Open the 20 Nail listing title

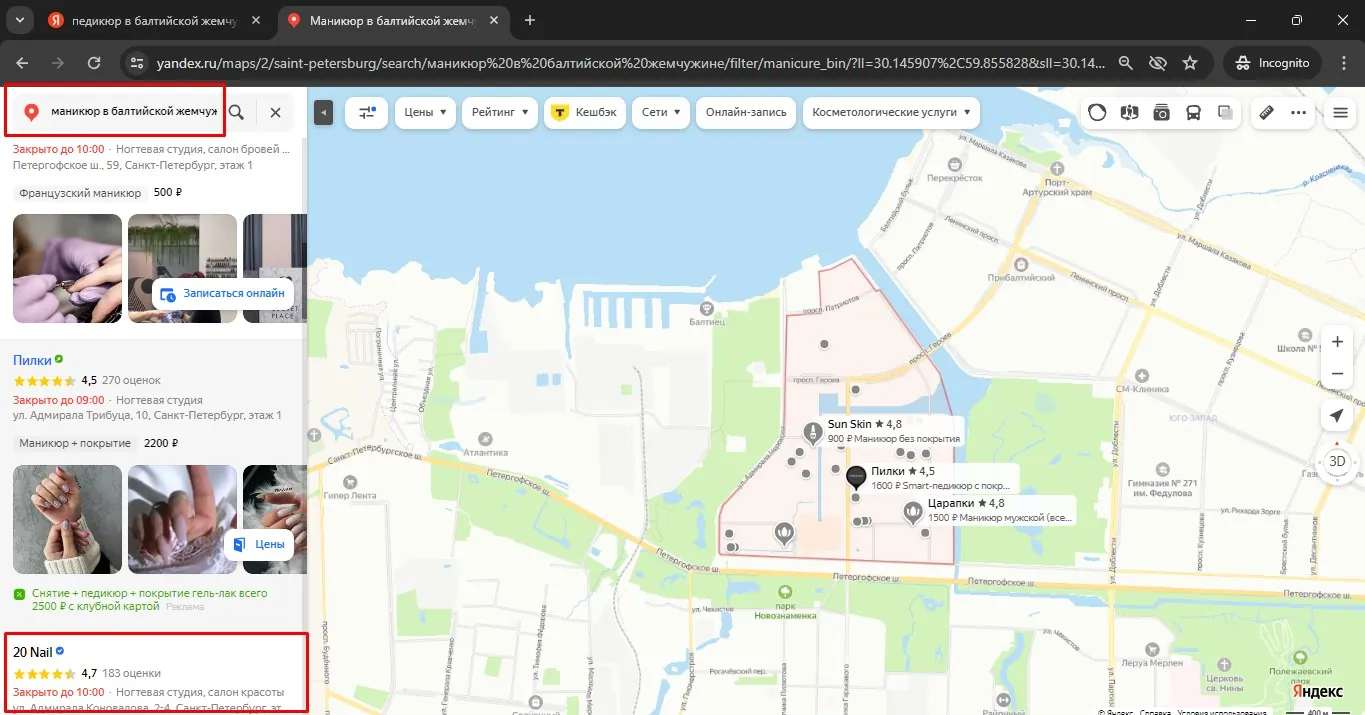pyautogui.click(x=32, y=652)
